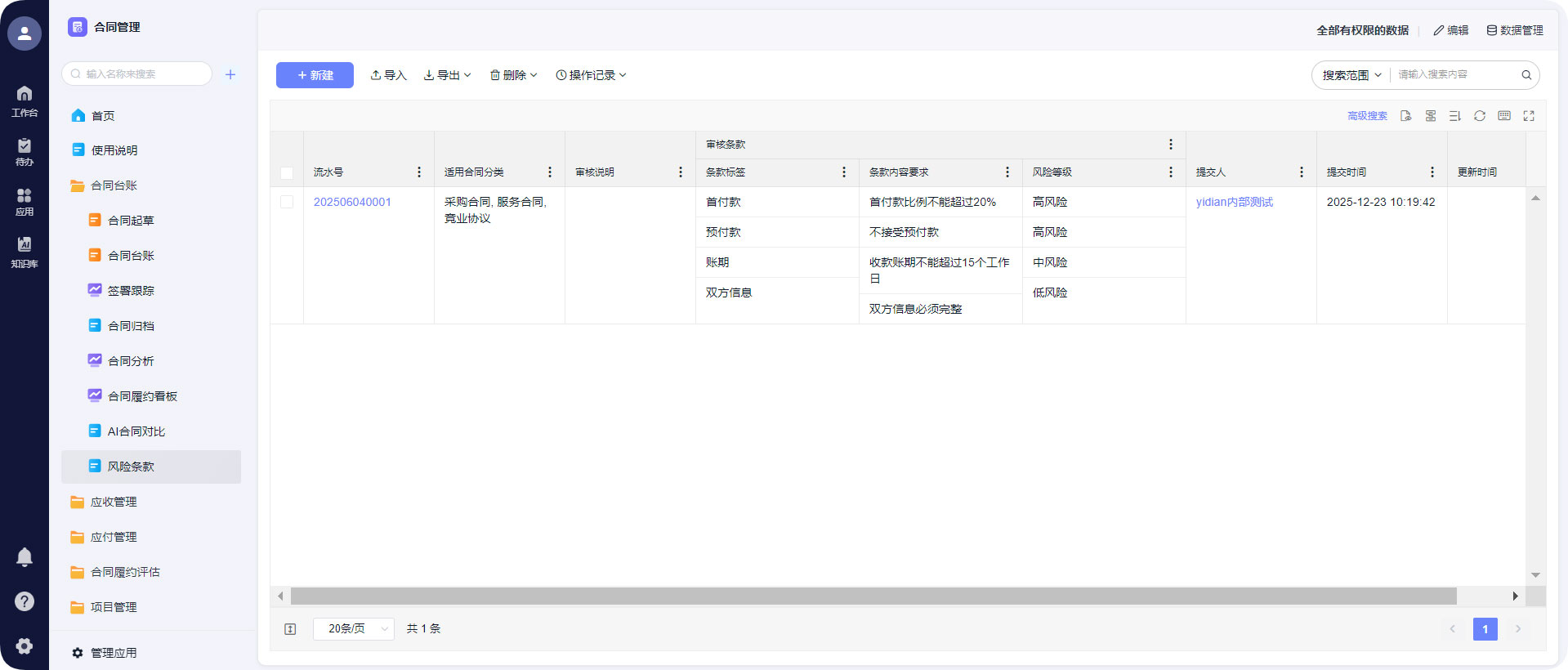Open notifications bell in left sidebar
The image size is (1568, 670).
click(25, 557)
